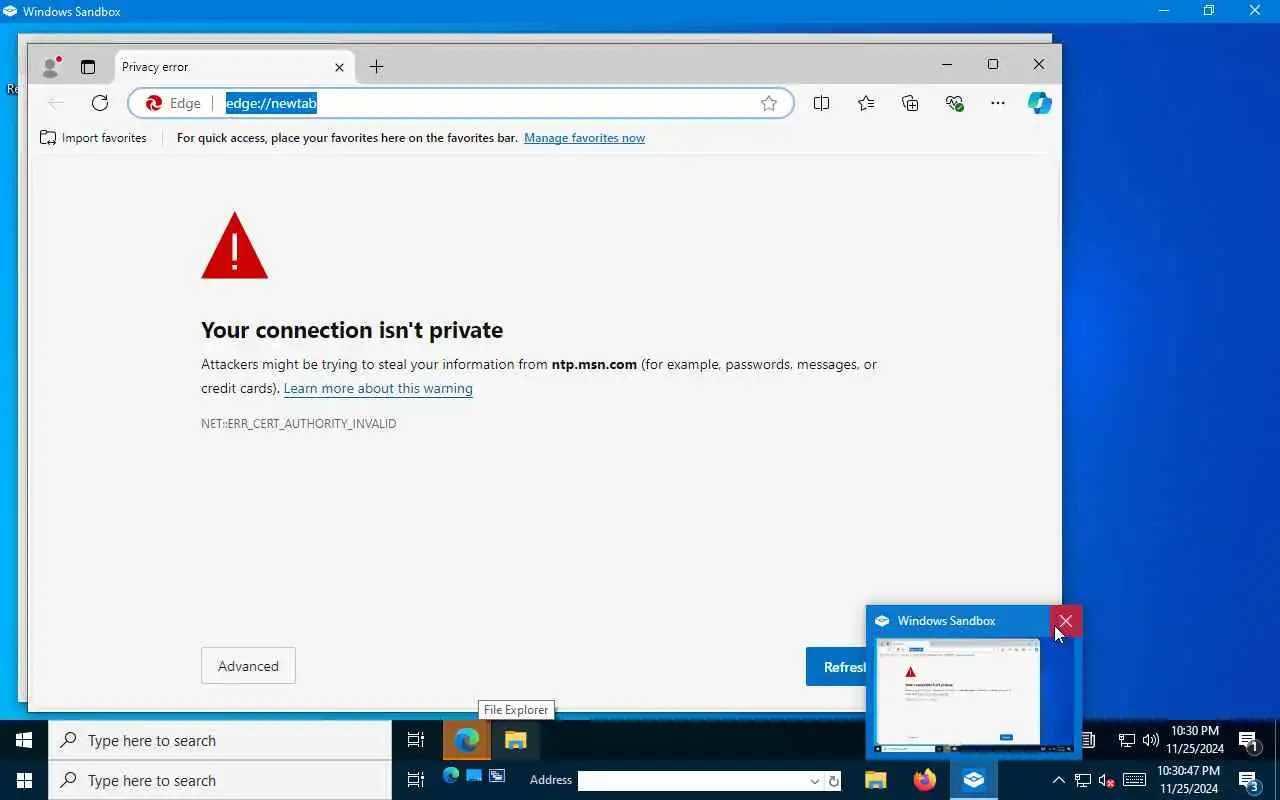Open the Favorites list icon
Image resolution: width=1280 pixels, height=800 pixels.
click(866, 103)
